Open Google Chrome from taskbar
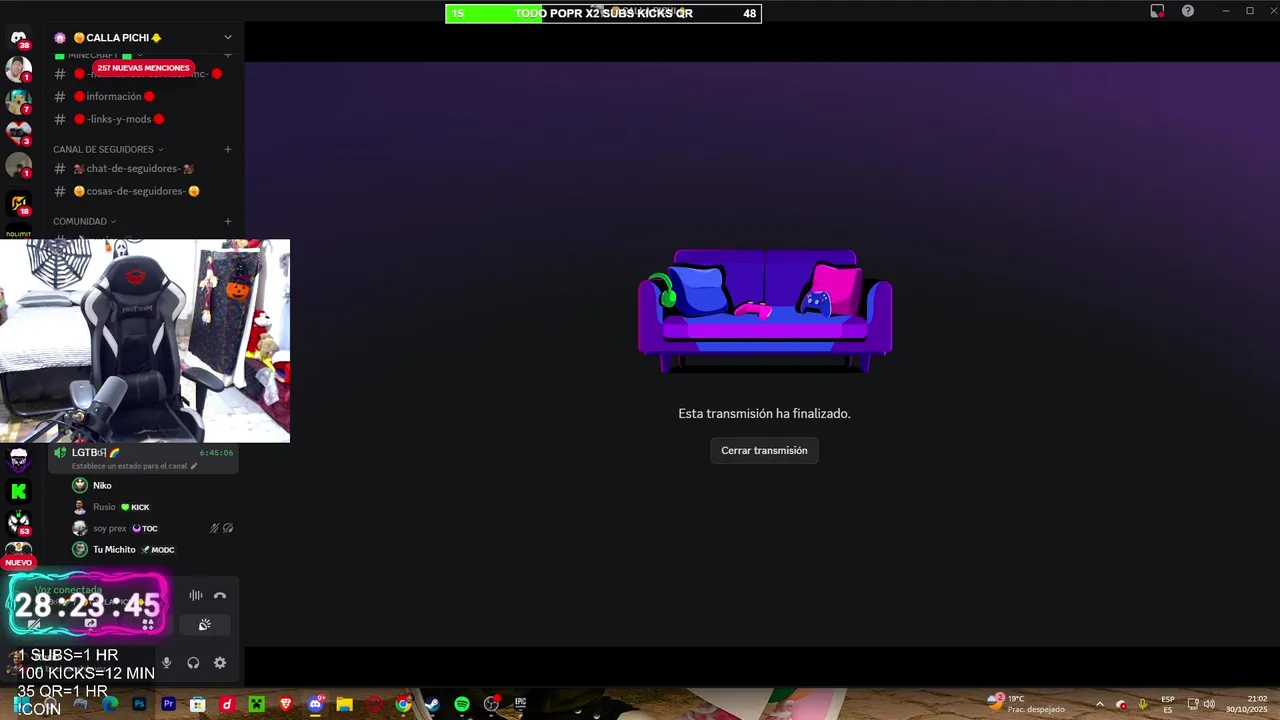The image size is (1280, 720). [x=403, y=704]
